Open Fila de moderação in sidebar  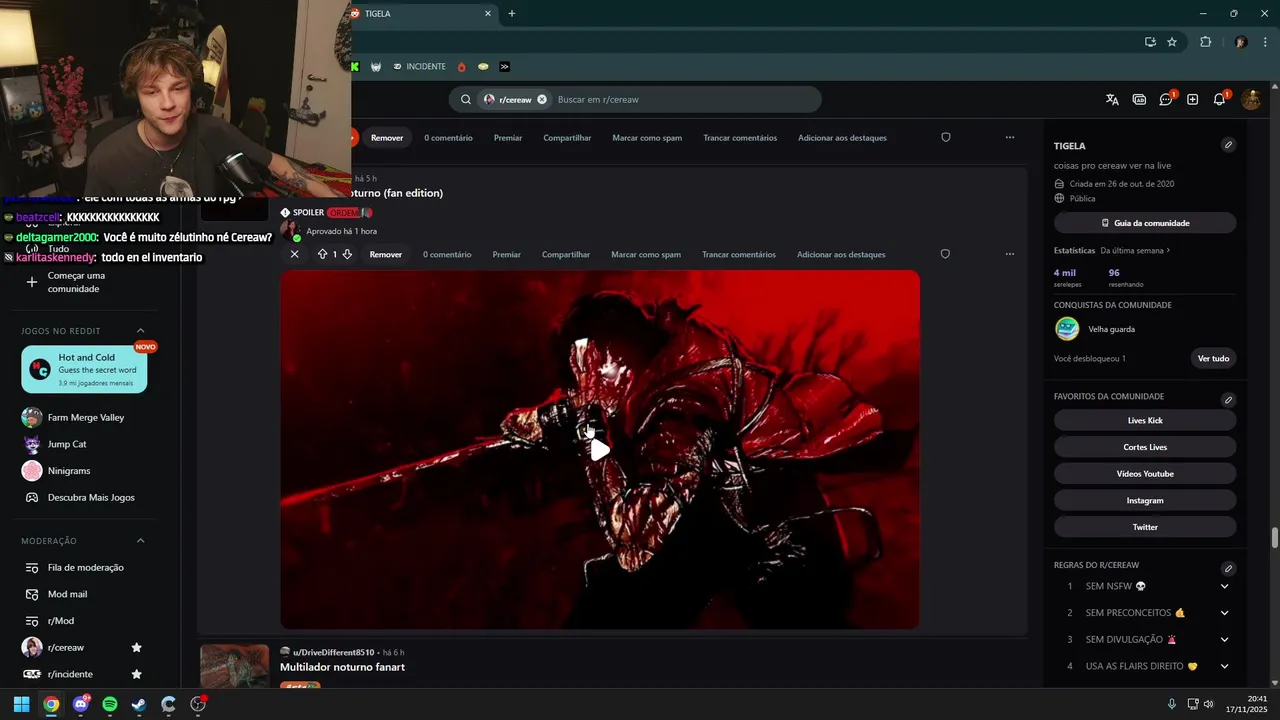pyautogui.click(x=86, y=567)
